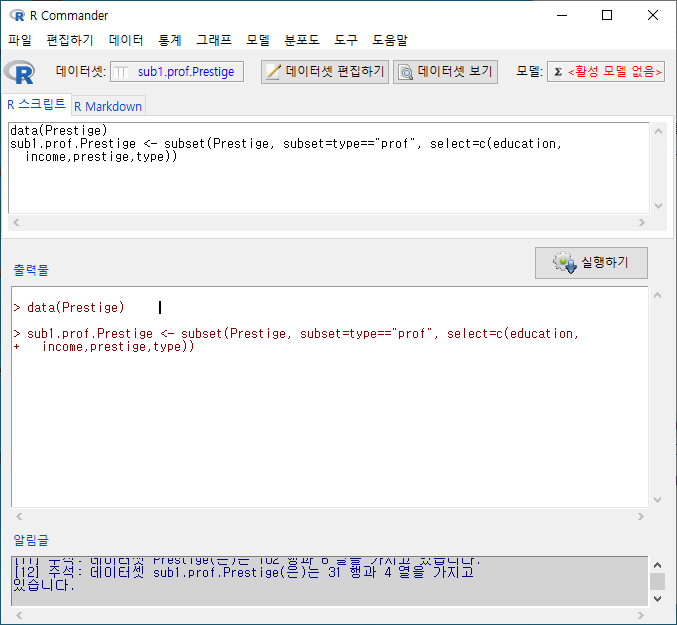Click inside the output text area
Viewport: 677px width, 625px height.
click(x=330, y=397)
